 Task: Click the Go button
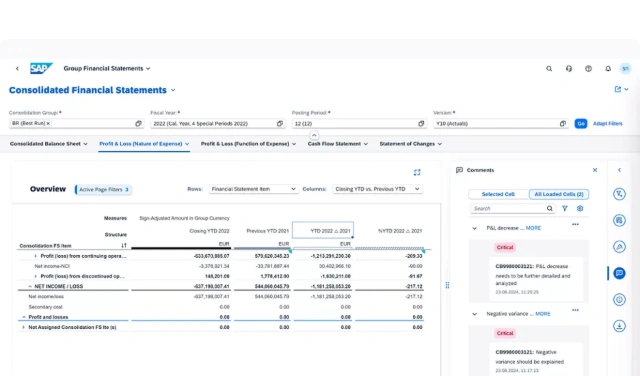(580, 123)
